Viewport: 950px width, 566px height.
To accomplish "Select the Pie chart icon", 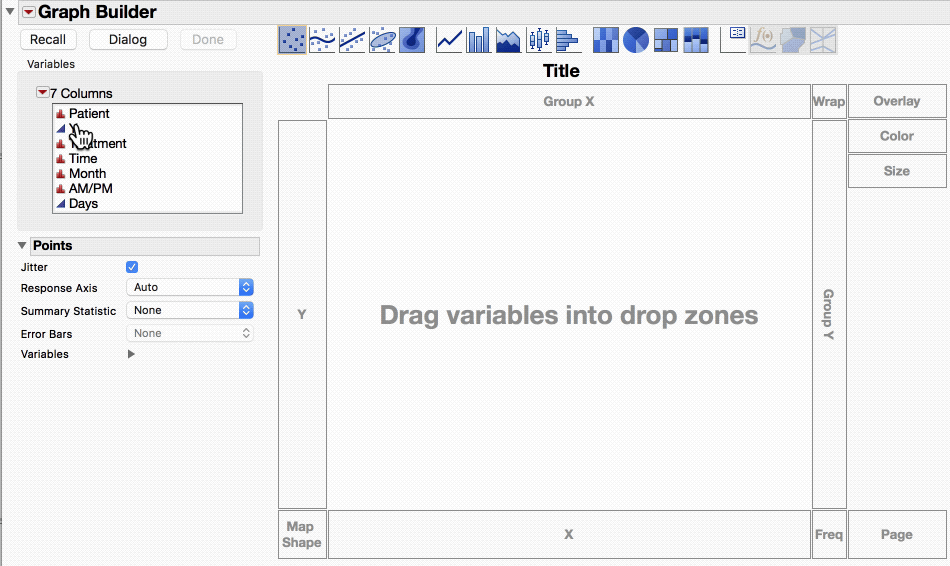I will coord(636,40).
